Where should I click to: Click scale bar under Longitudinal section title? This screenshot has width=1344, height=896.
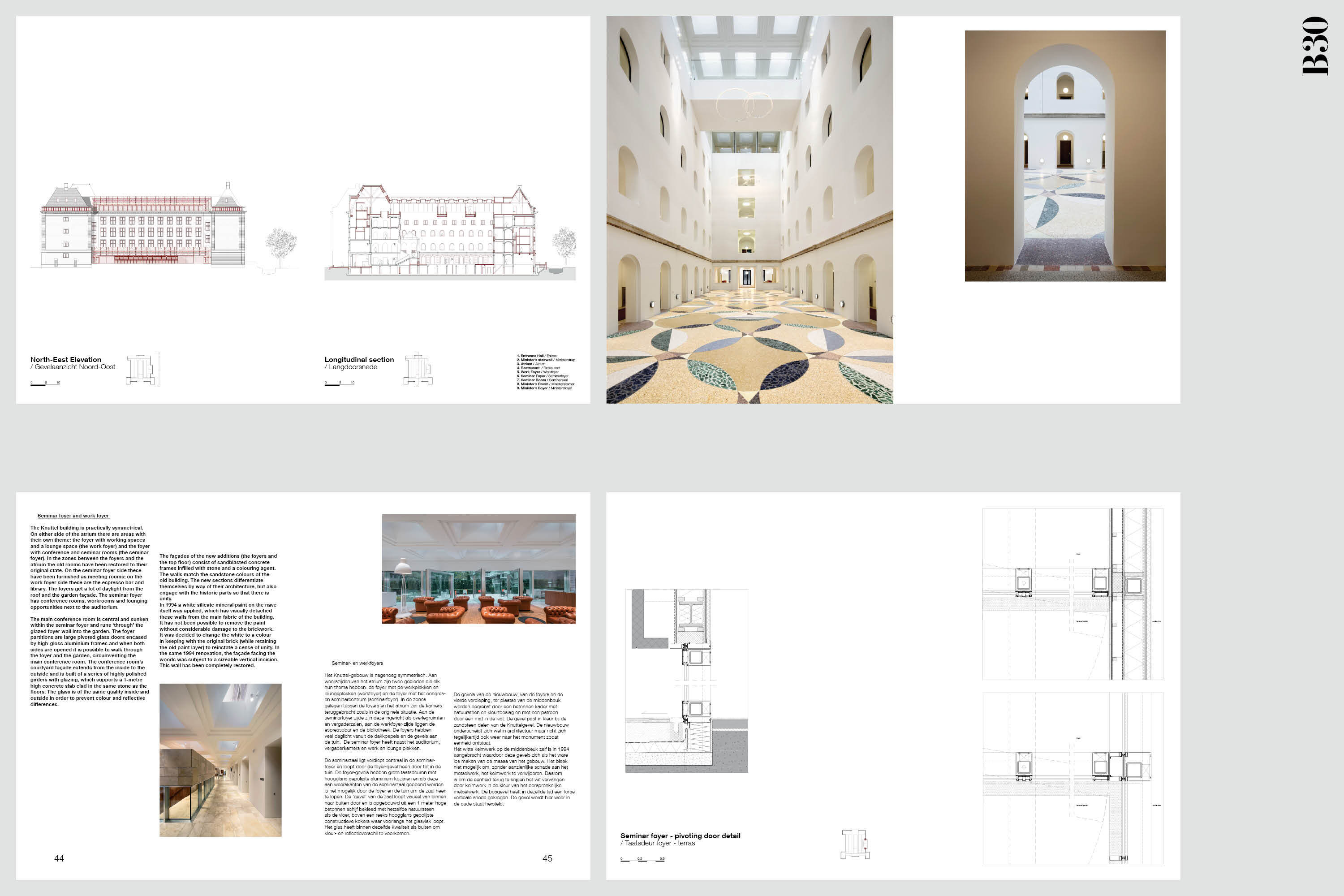click(x=340, y=383)
